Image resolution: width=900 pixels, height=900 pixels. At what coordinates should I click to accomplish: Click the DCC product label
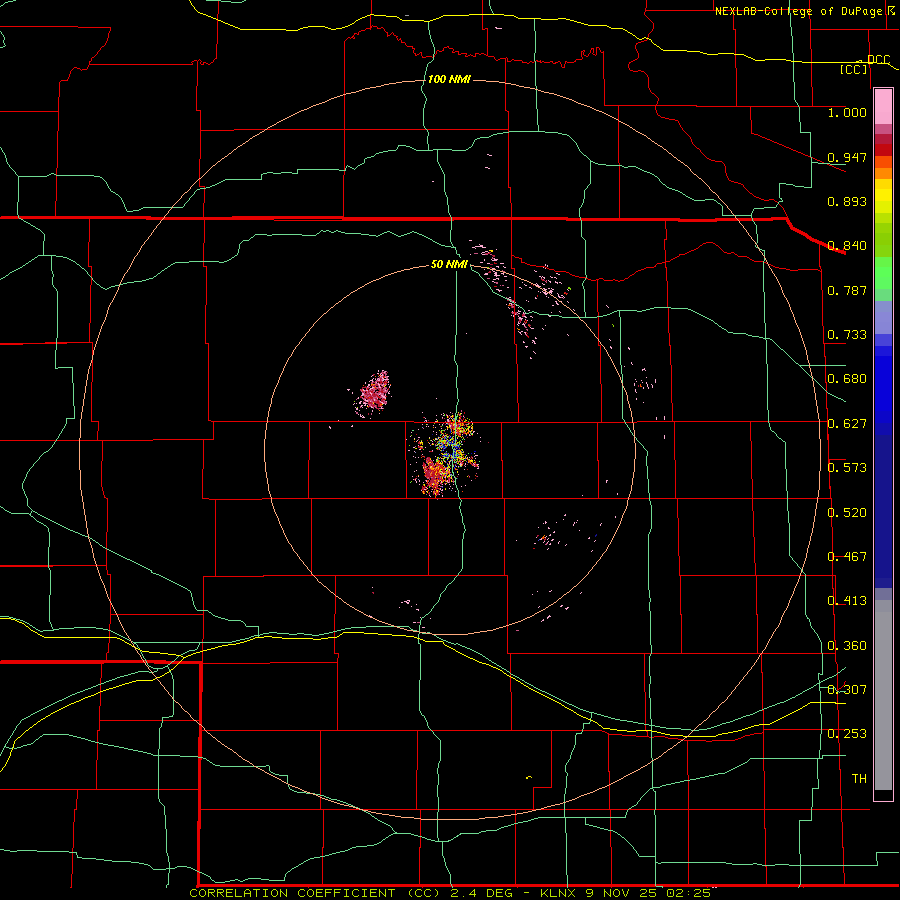878,60
